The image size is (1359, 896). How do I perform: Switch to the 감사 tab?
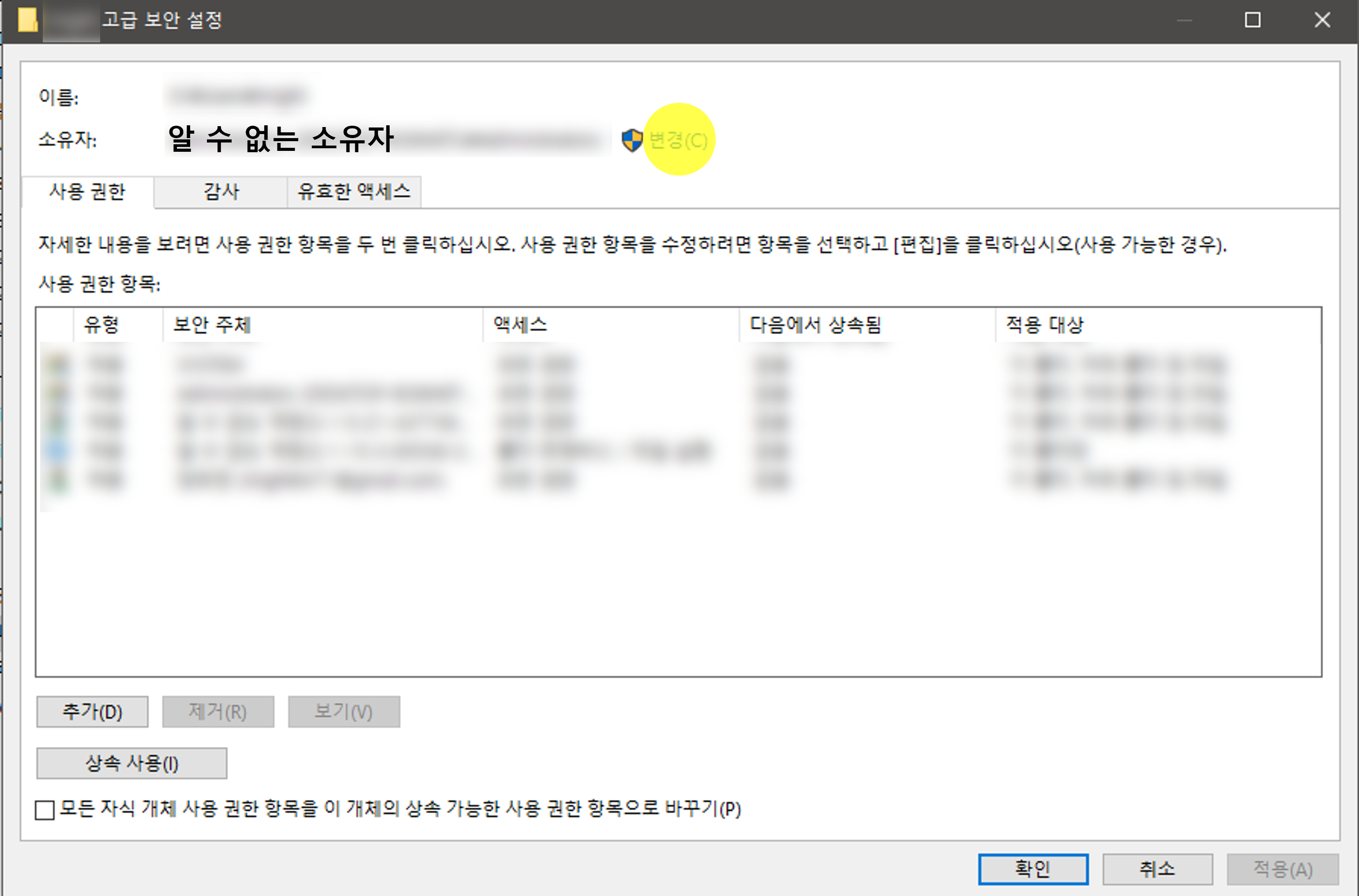point(221,192)
